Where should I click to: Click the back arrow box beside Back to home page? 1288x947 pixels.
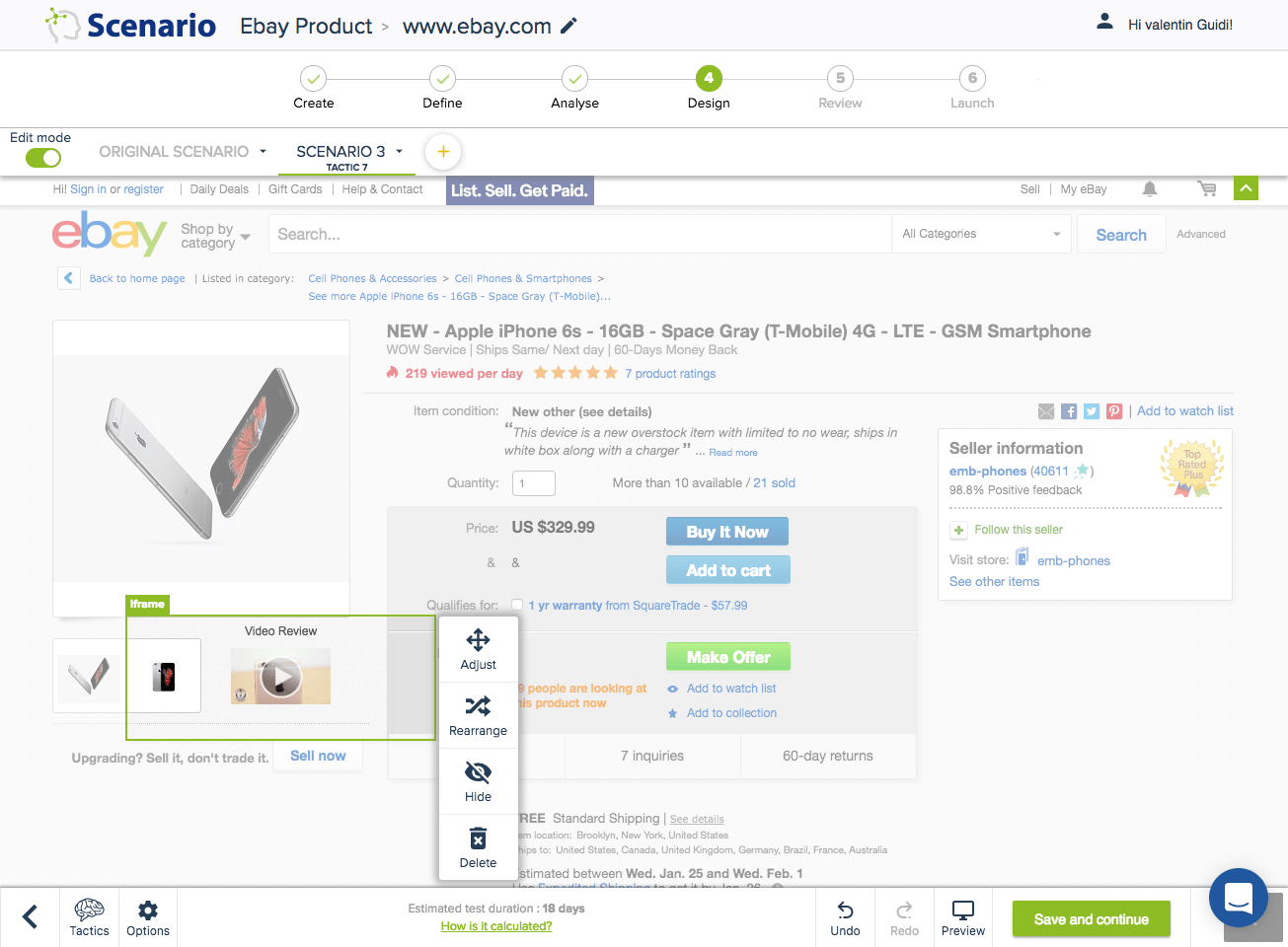click(x=68, y=278)
